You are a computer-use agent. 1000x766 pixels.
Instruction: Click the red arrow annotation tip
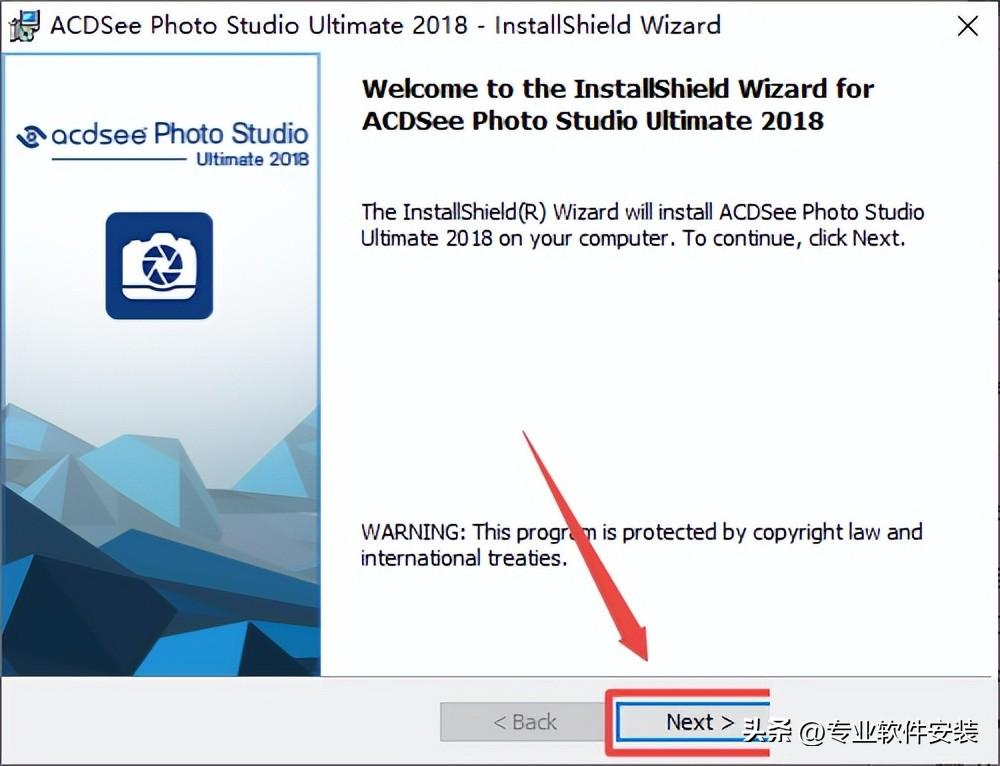tap(643, 654)
